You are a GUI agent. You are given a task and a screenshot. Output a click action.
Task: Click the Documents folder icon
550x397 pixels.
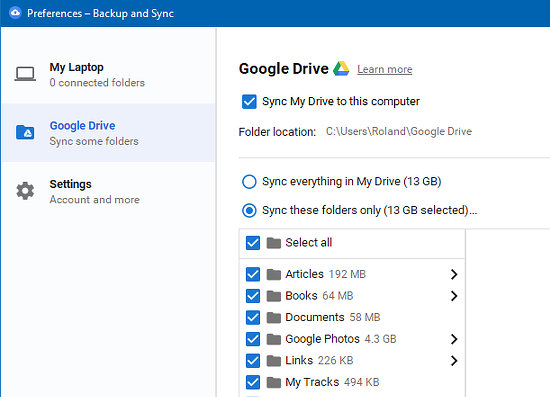click(274, 317)
